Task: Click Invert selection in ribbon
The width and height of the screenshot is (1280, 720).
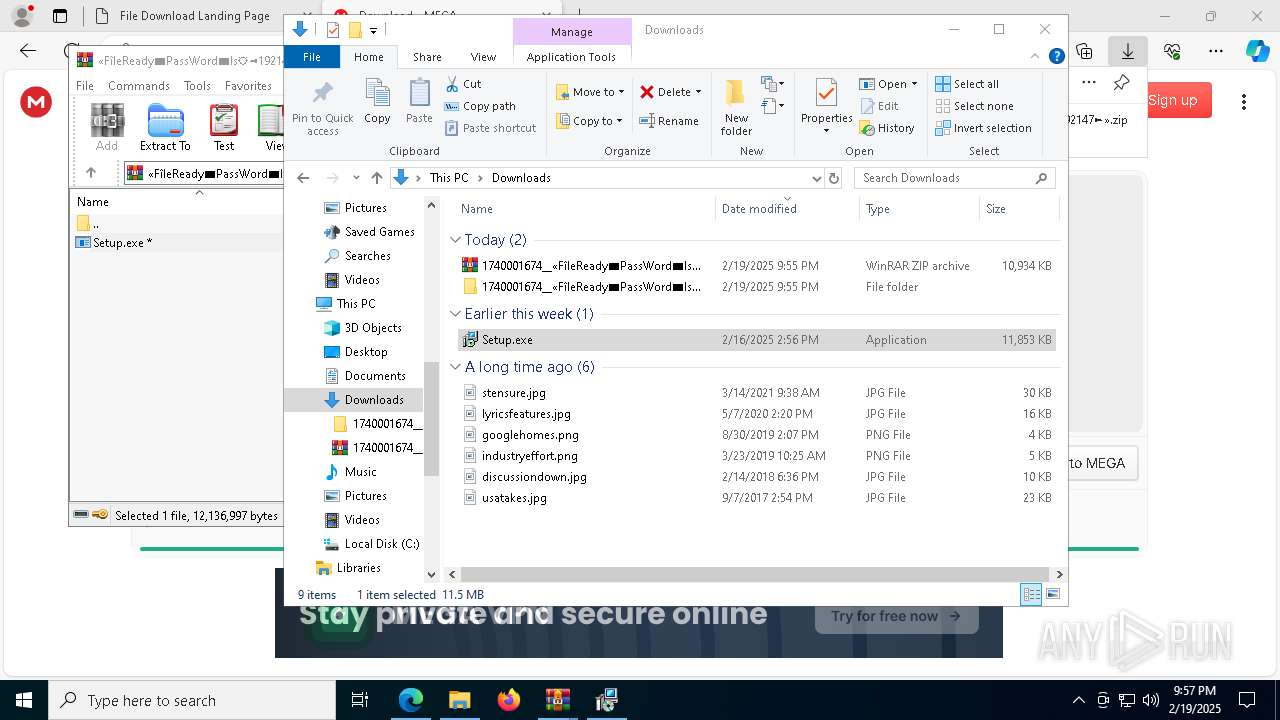Action: pos(983,128)
